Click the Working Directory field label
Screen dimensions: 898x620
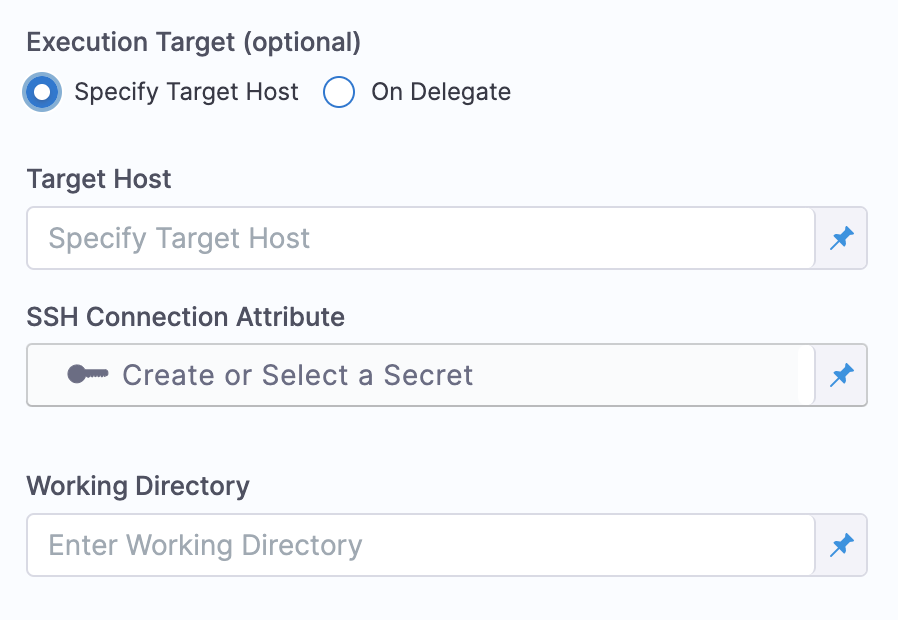coord(137,487)
